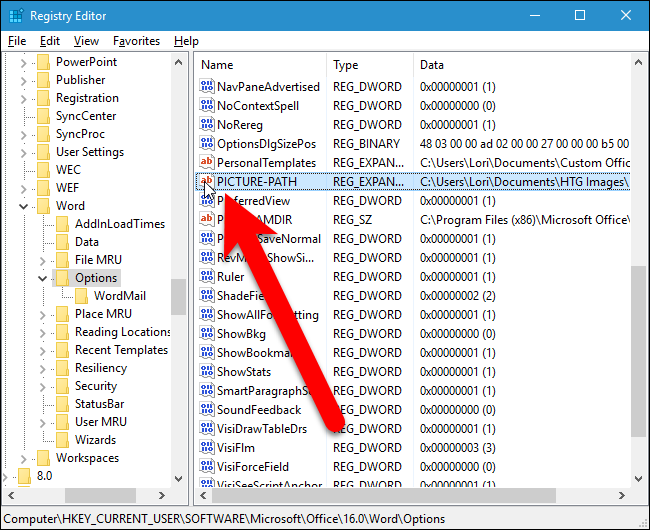Viewport: 650px width, 530px height.
Task: Click the Publisher key folder icon
Action: point(44,80)
